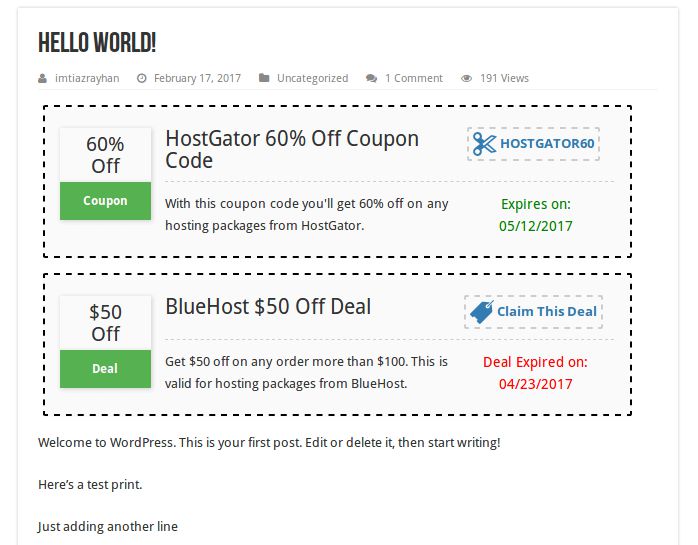Screen dimensions: 698x545
Task: Click the author user icon
Action: pos(42,78)
